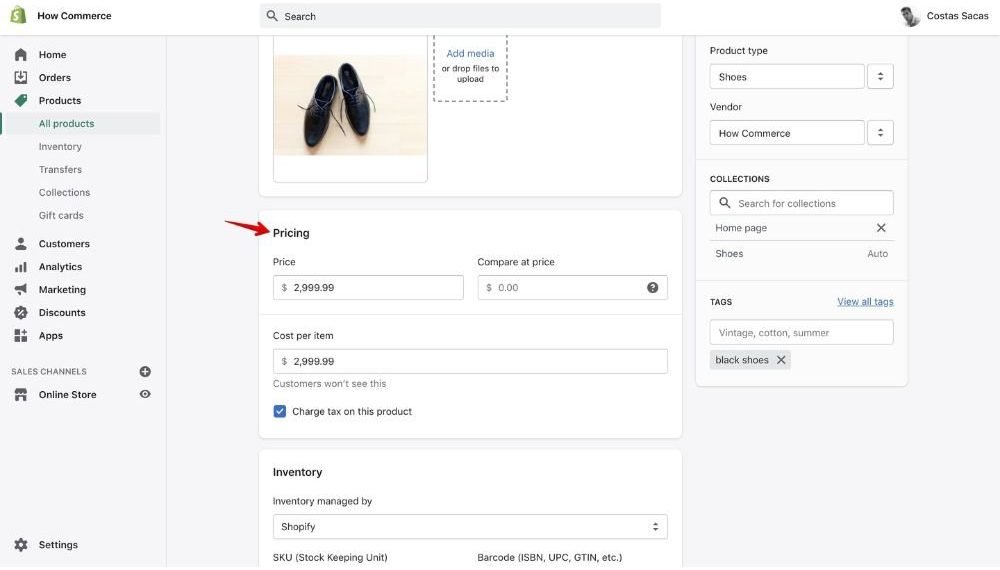
Task: Click the black shoes product thumbnail
Action: 350,105
